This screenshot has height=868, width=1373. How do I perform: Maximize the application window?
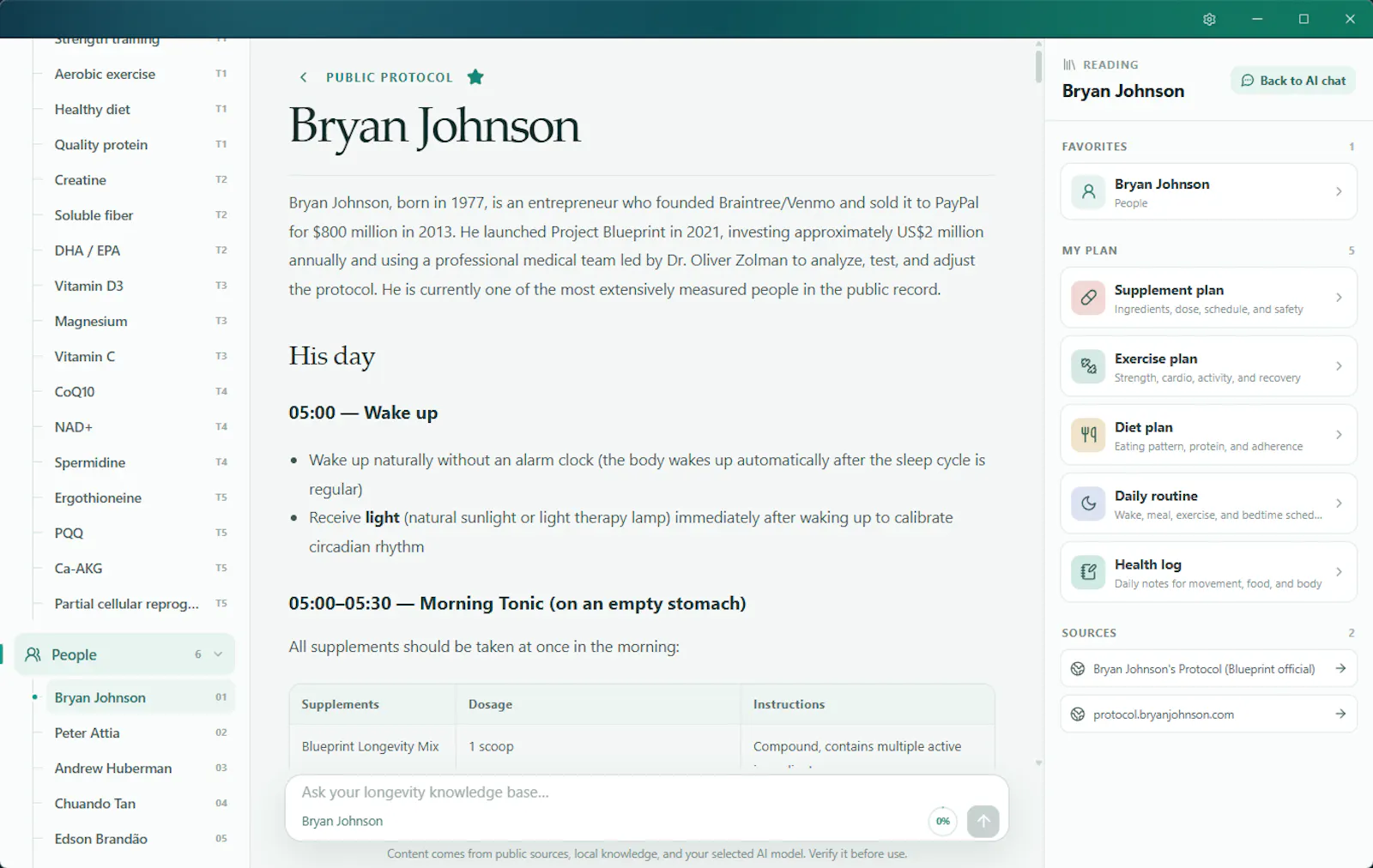click(x=1303, y=19)
